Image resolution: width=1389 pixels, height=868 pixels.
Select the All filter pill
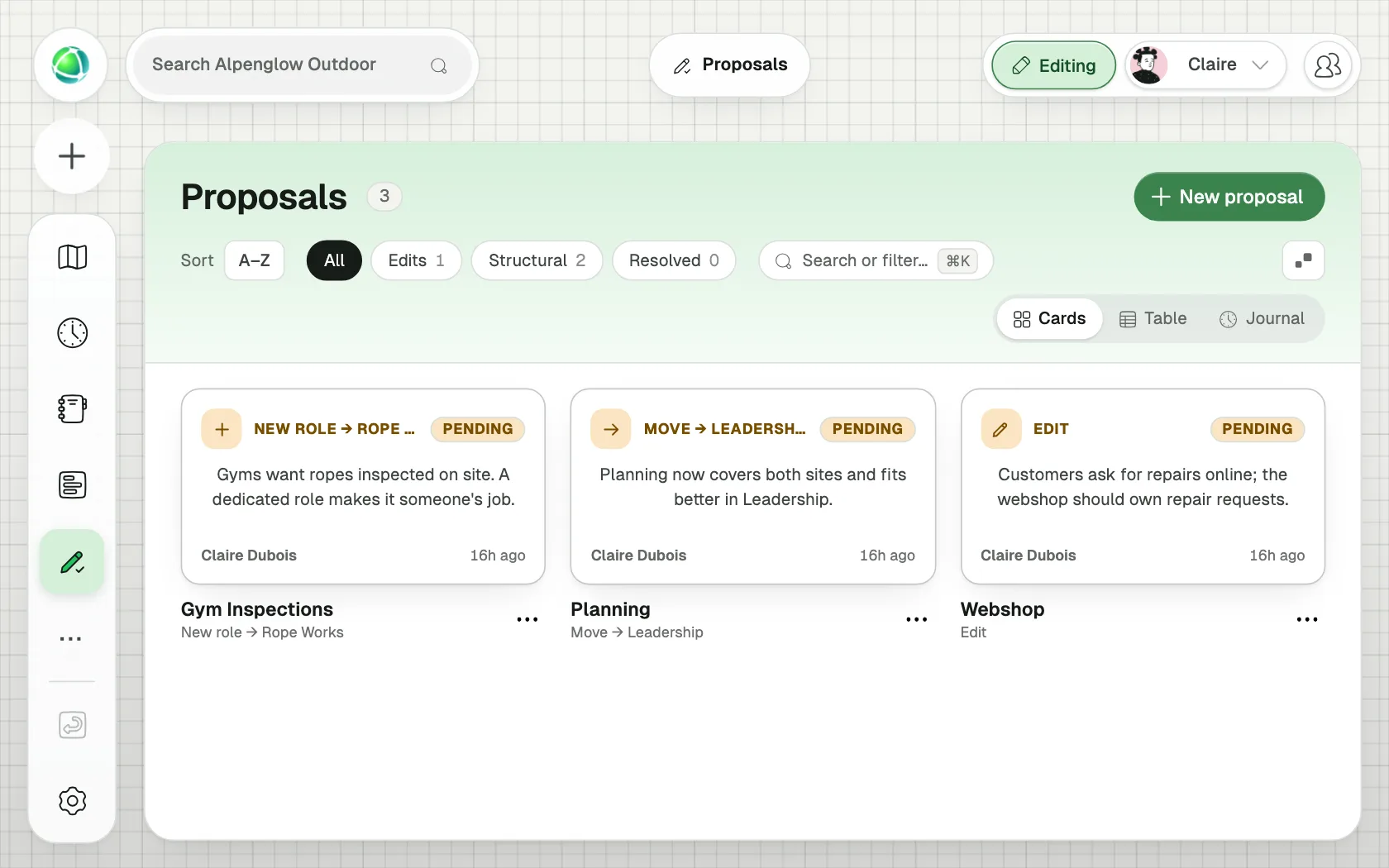coord(334,260)
